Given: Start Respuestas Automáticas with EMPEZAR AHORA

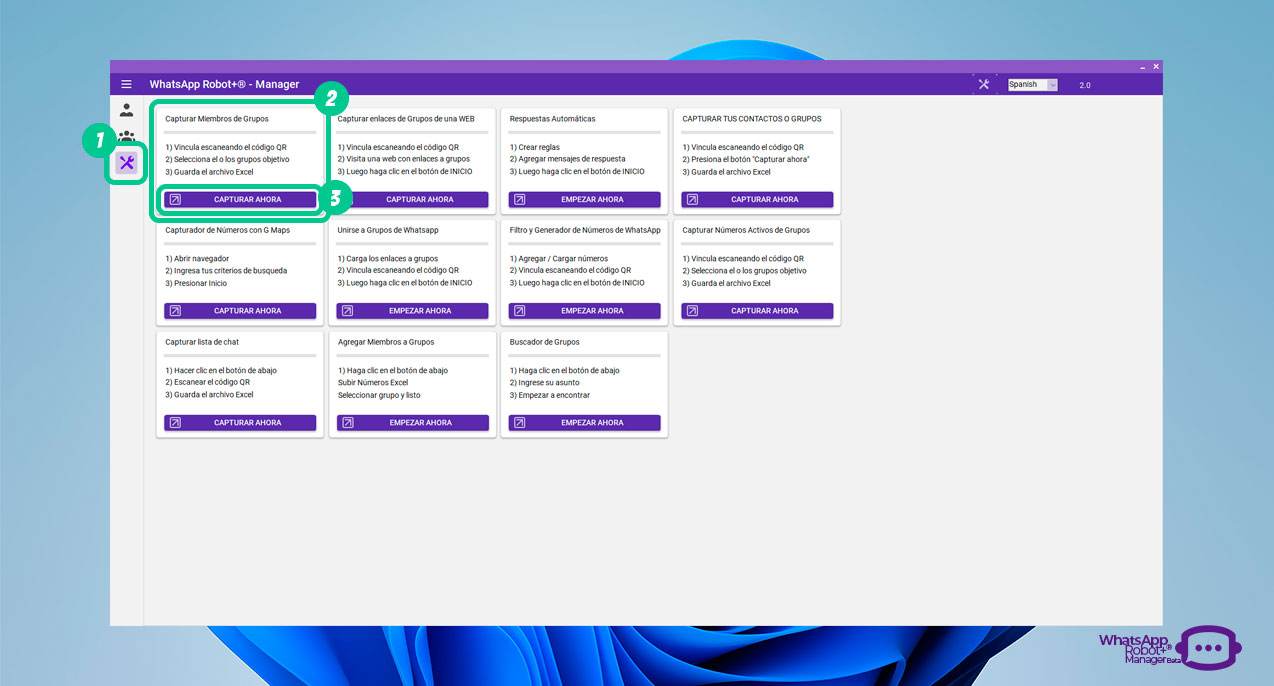Looking at the screenshot, I should pos(585,199).
